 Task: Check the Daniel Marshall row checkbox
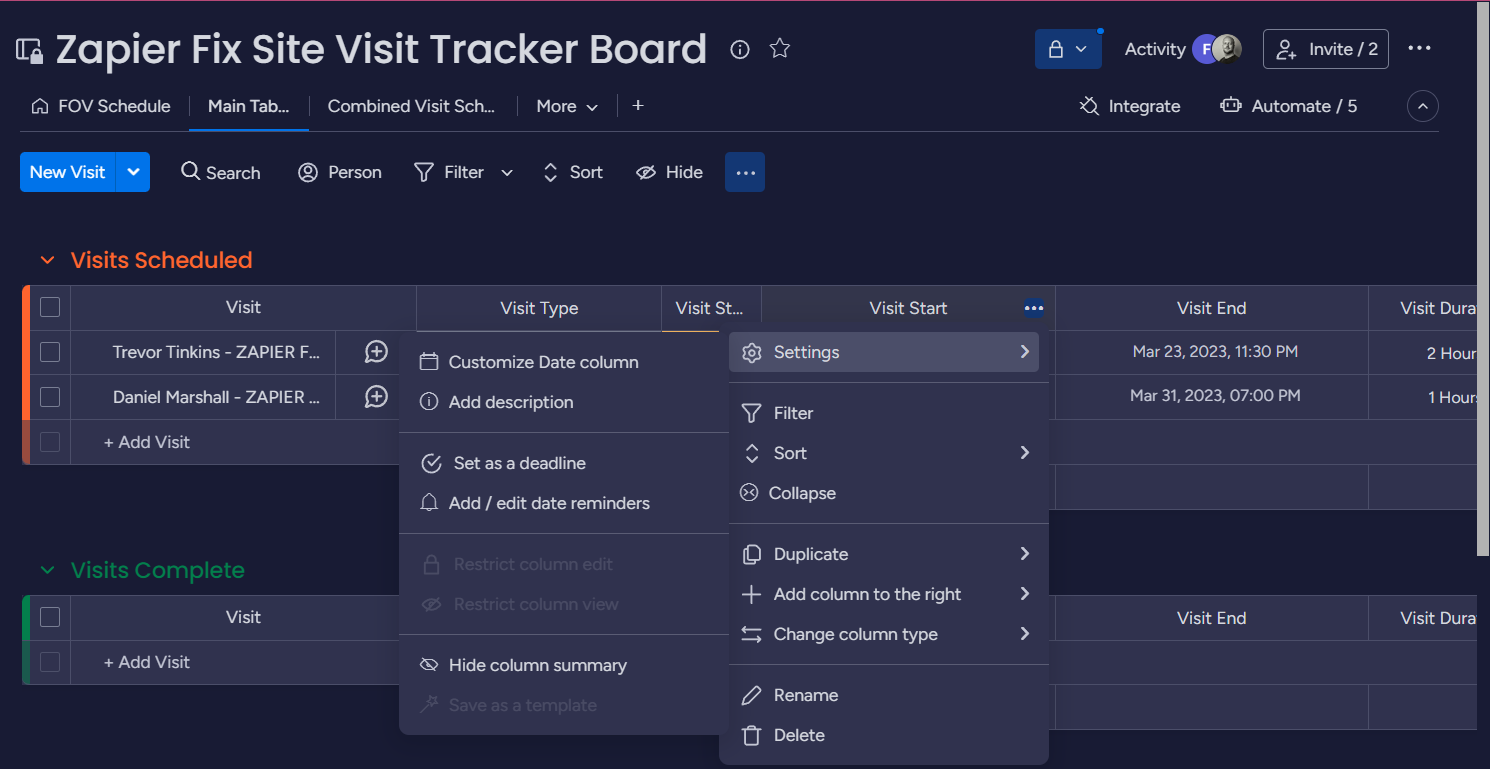tap(50, 397)
